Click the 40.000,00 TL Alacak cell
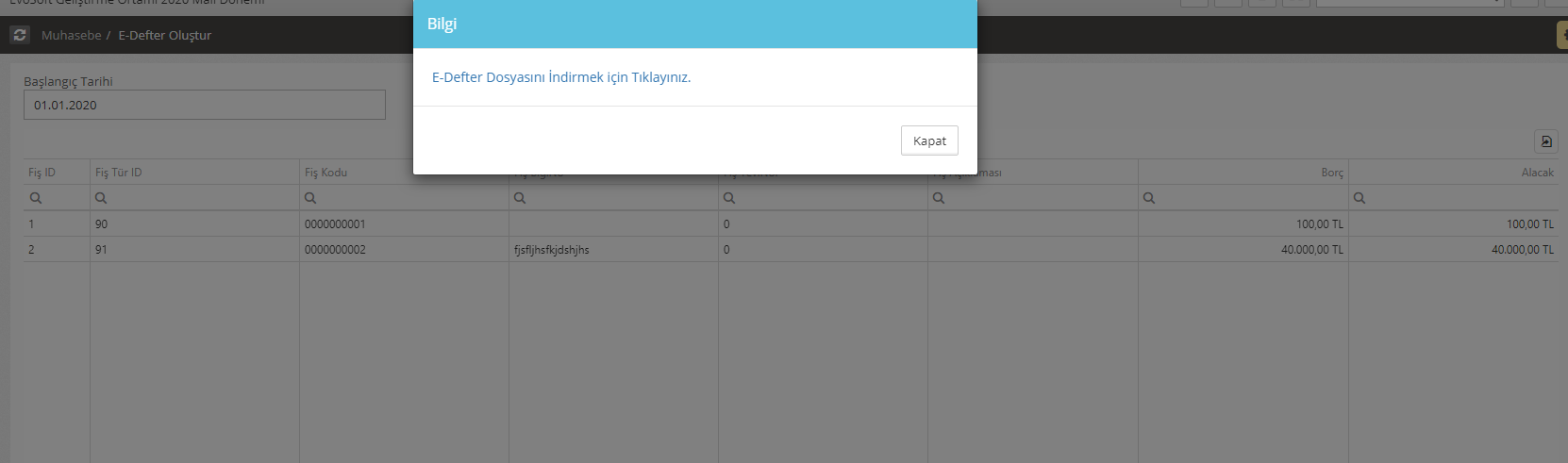This screenshot has width=1568, height=463. [x=1522, y=250]
